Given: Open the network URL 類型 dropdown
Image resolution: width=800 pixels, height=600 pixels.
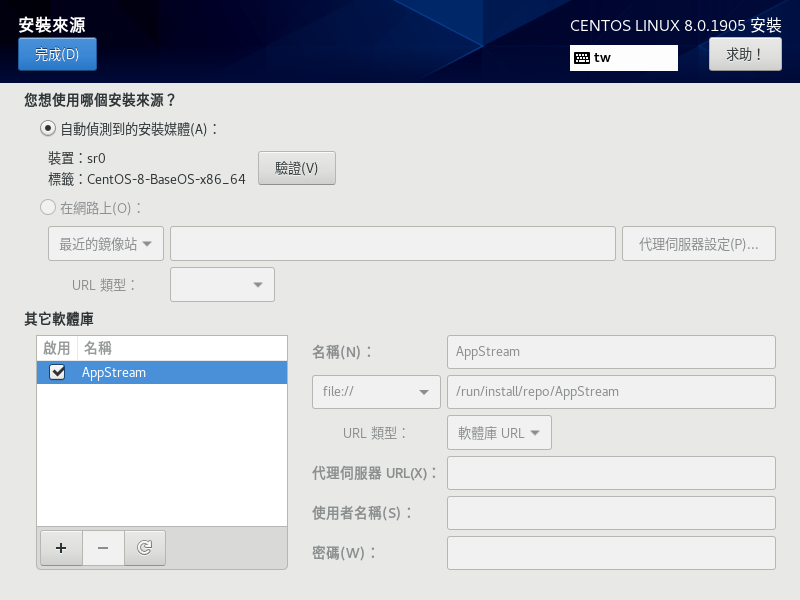Looking at the screenshot, I should tap(222, 285).
